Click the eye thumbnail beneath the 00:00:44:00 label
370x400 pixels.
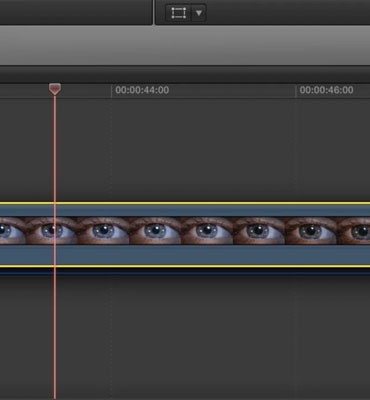[155, 231]
